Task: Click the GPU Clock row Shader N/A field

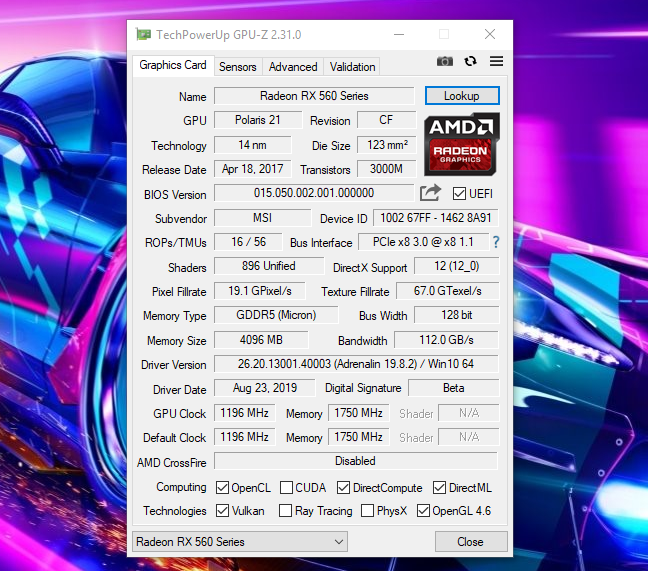Action: (469, 413)
